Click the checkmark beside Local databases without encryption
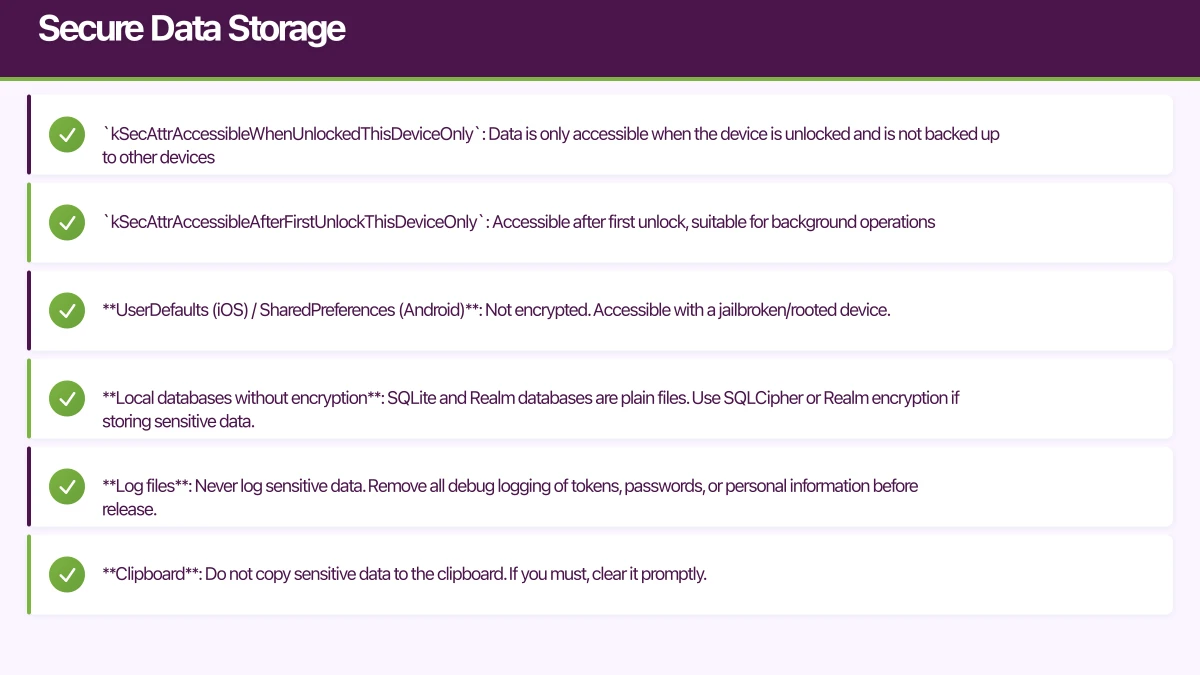Screen dimensions: 1200x675 66,398
